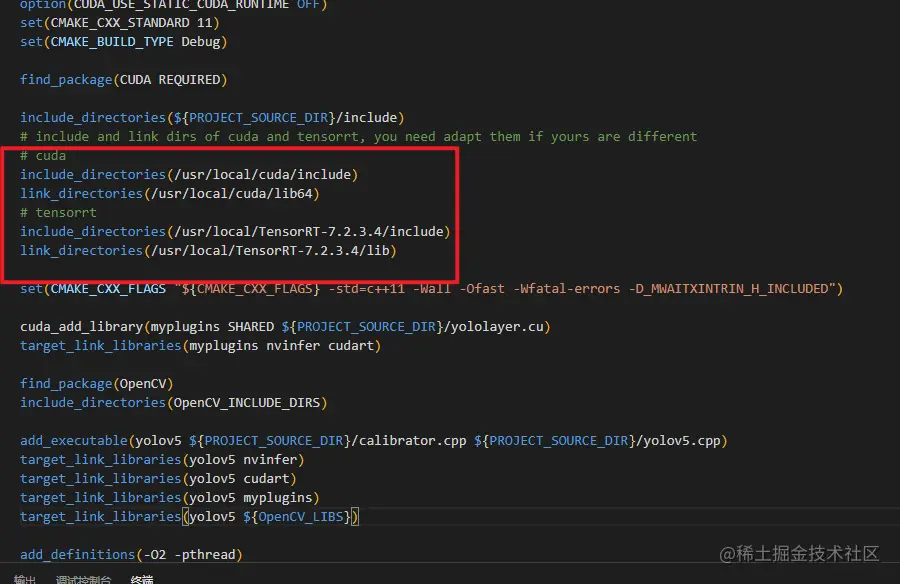Switch to the 终端 panel tab
The width and height of the screenshot is (900, 584).
click(142, 579)
